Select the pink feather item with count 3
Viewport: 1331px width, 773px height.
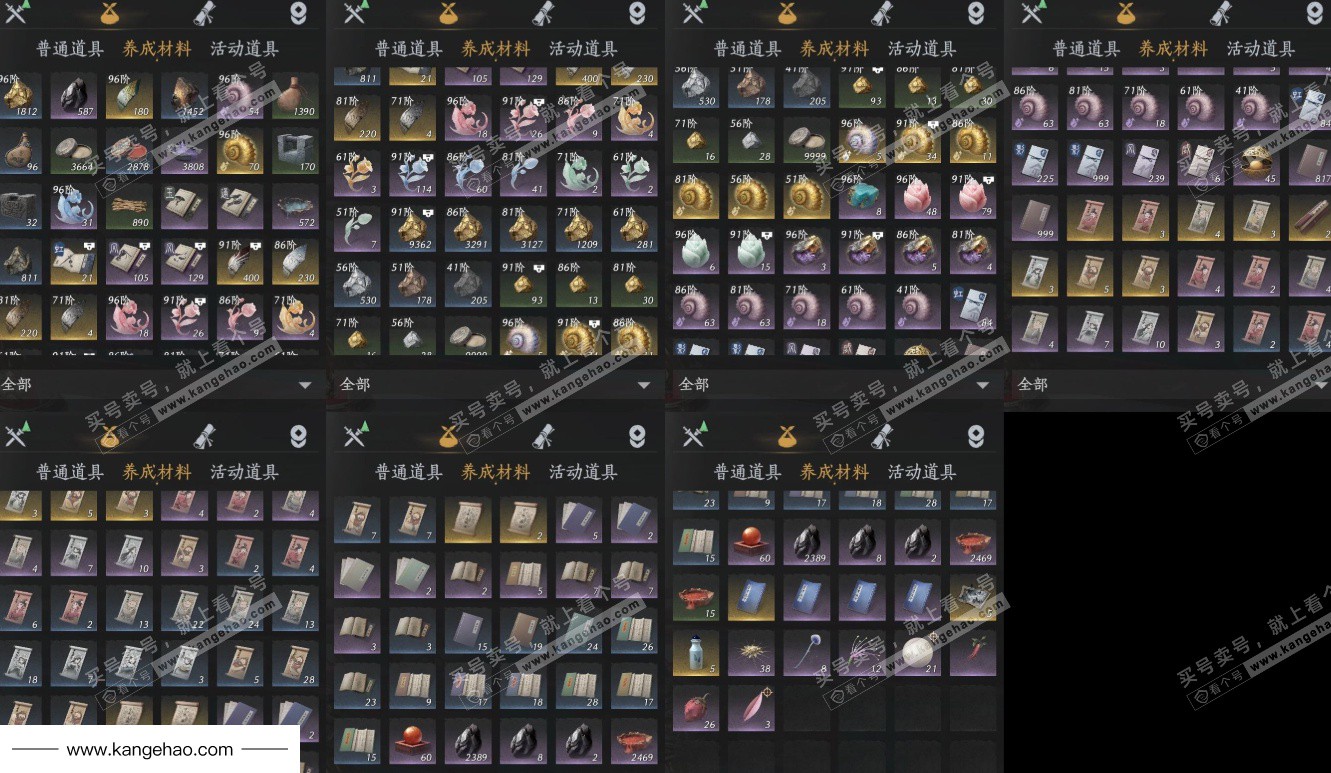(750, 709)
